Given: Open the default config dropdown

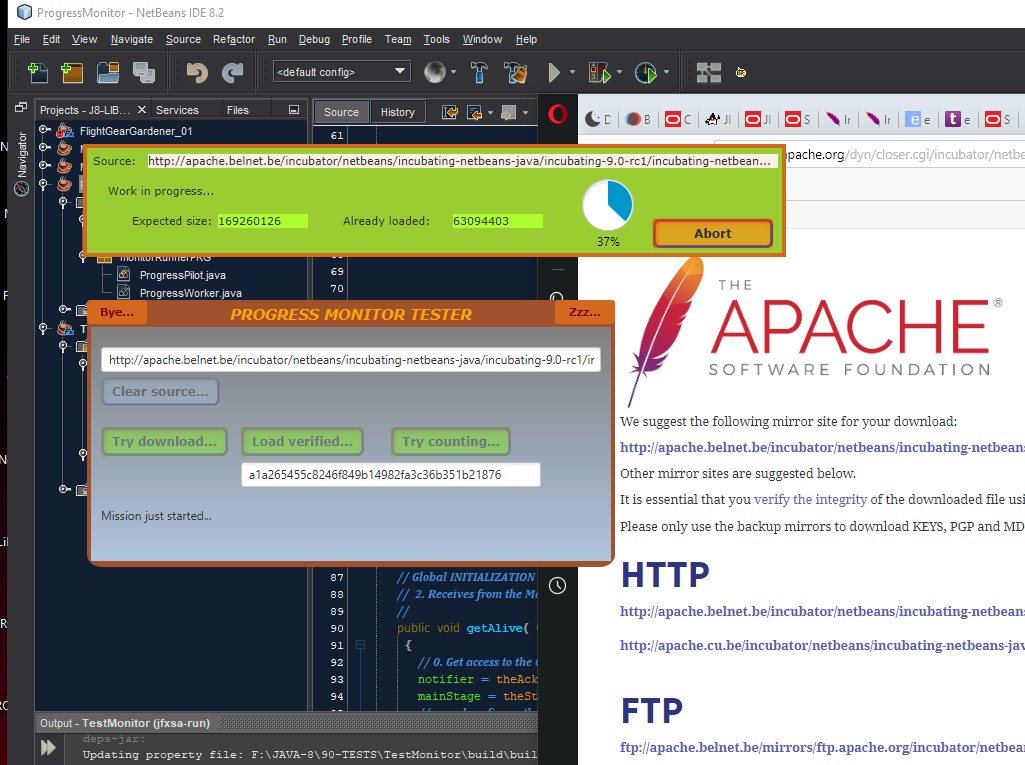Looking at the screenshot, I should (342, 72).
